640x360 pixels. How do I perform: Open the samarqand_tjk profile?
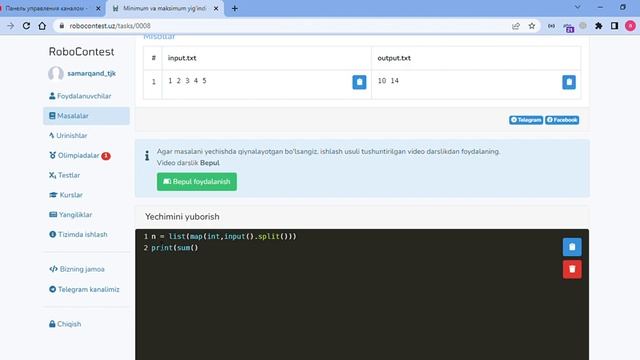pos(91,73)
